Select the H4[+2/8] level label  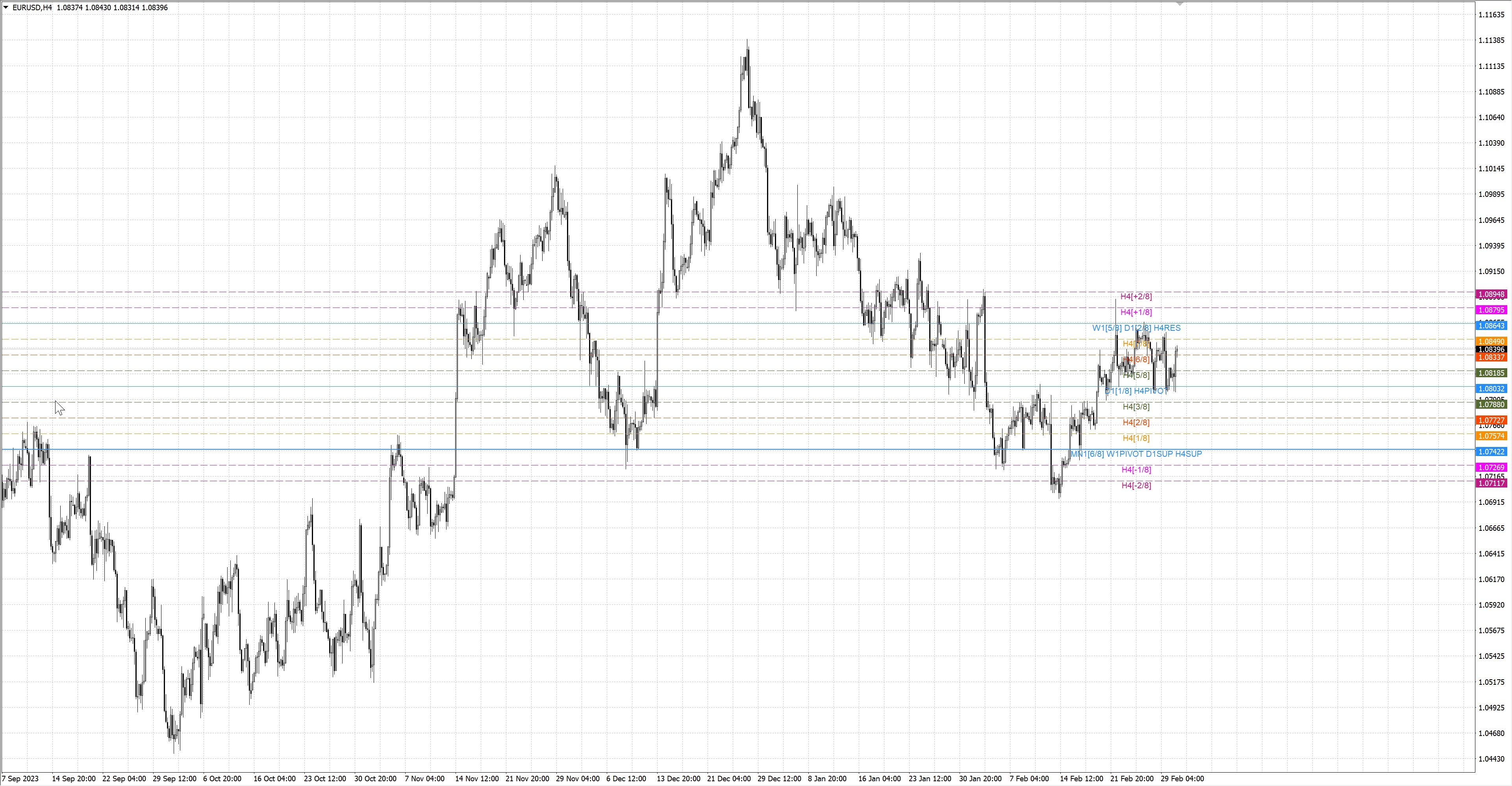coord(1136,297)
